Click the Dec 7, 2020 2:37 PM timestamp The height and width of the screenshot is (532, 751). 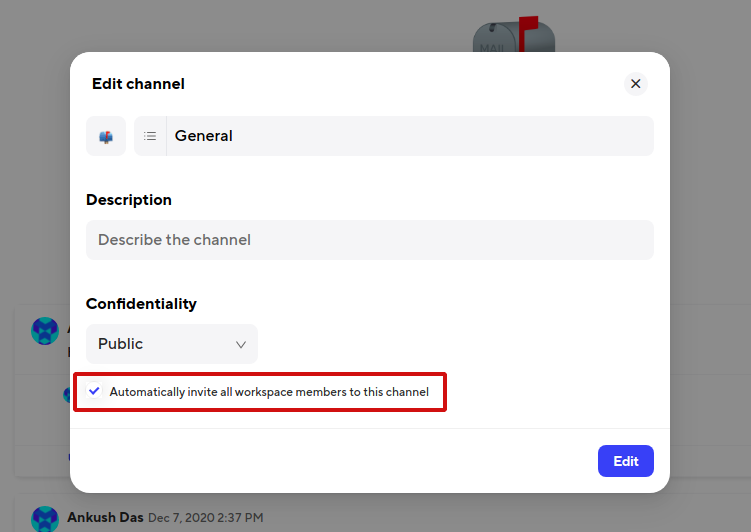pos(206,518)
